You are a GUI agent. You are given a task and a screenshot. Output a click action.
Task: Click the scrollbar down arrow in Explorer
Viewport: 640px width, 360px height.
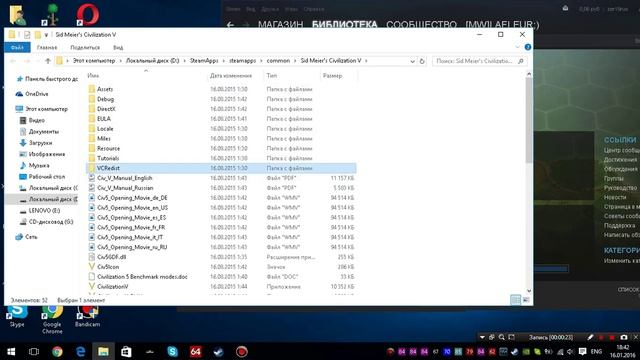point(529,291)
